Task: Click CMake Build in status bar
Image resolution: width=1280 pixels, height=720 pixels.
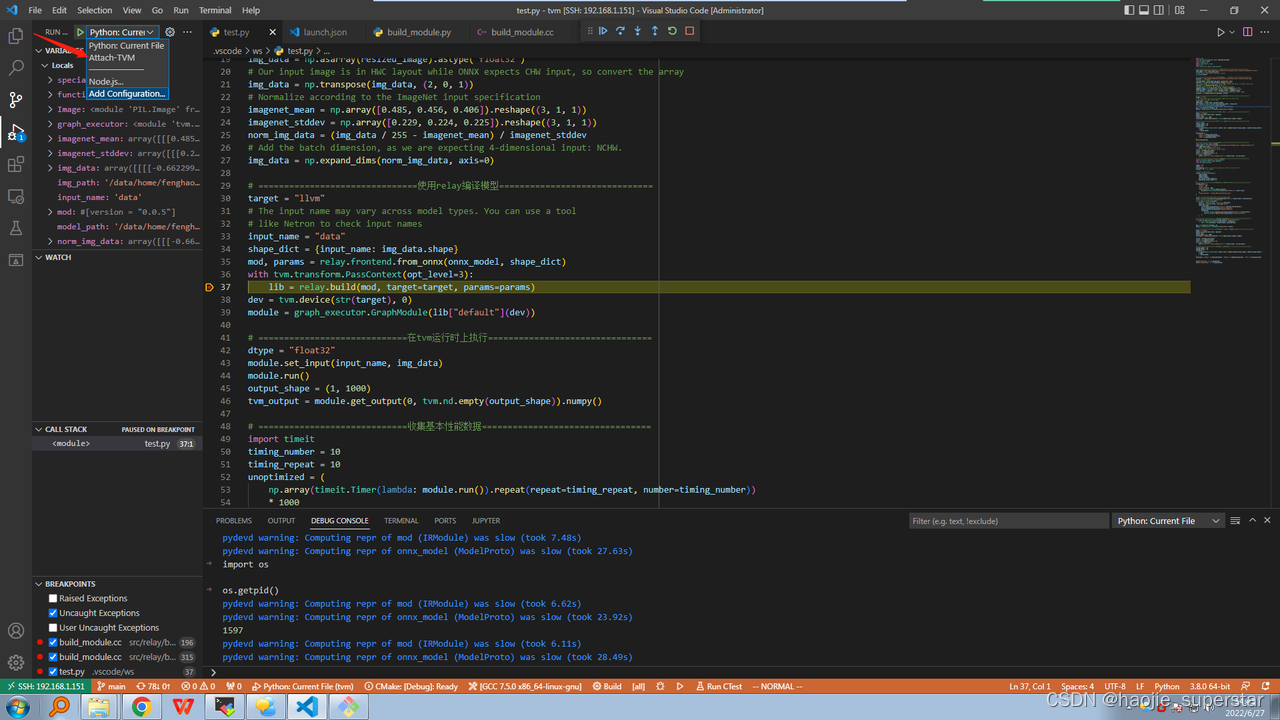Action: [607, 687]
